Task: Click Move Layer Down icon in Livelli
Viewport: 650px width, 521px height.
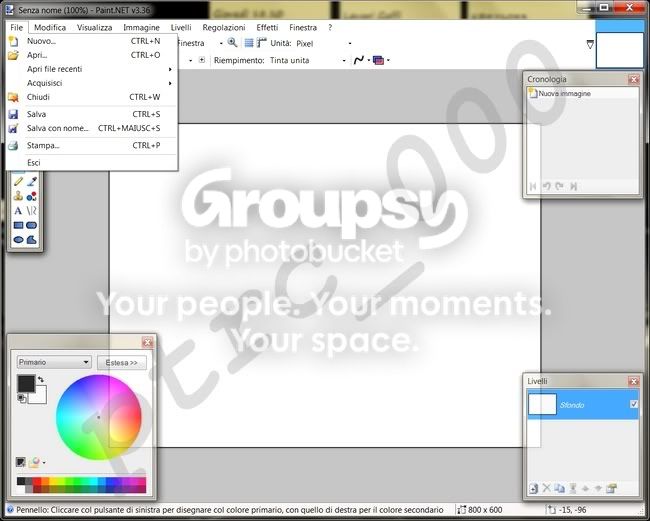Action: click(x=598, y=489)
